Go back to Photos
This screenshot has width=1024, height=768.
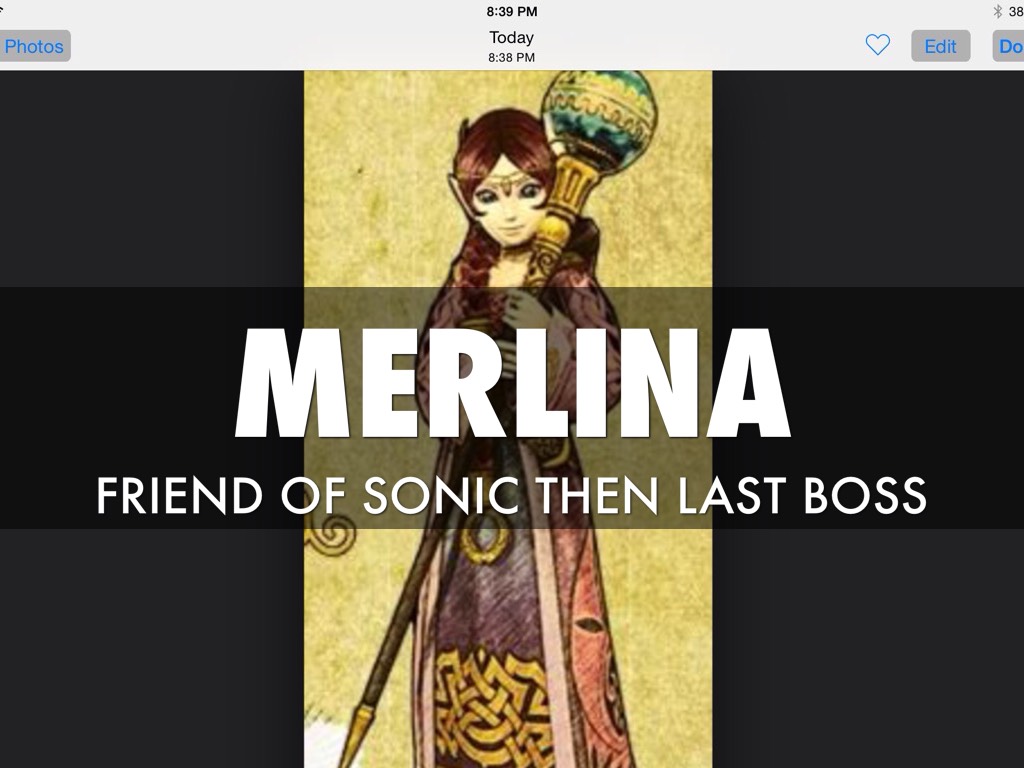pos(34,46)
